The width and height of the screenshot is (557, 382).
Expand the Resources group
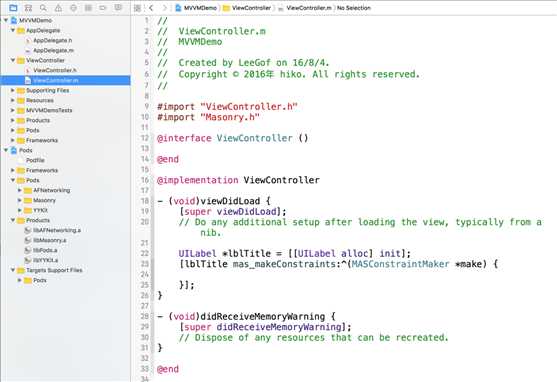click(x=13, y=100)
